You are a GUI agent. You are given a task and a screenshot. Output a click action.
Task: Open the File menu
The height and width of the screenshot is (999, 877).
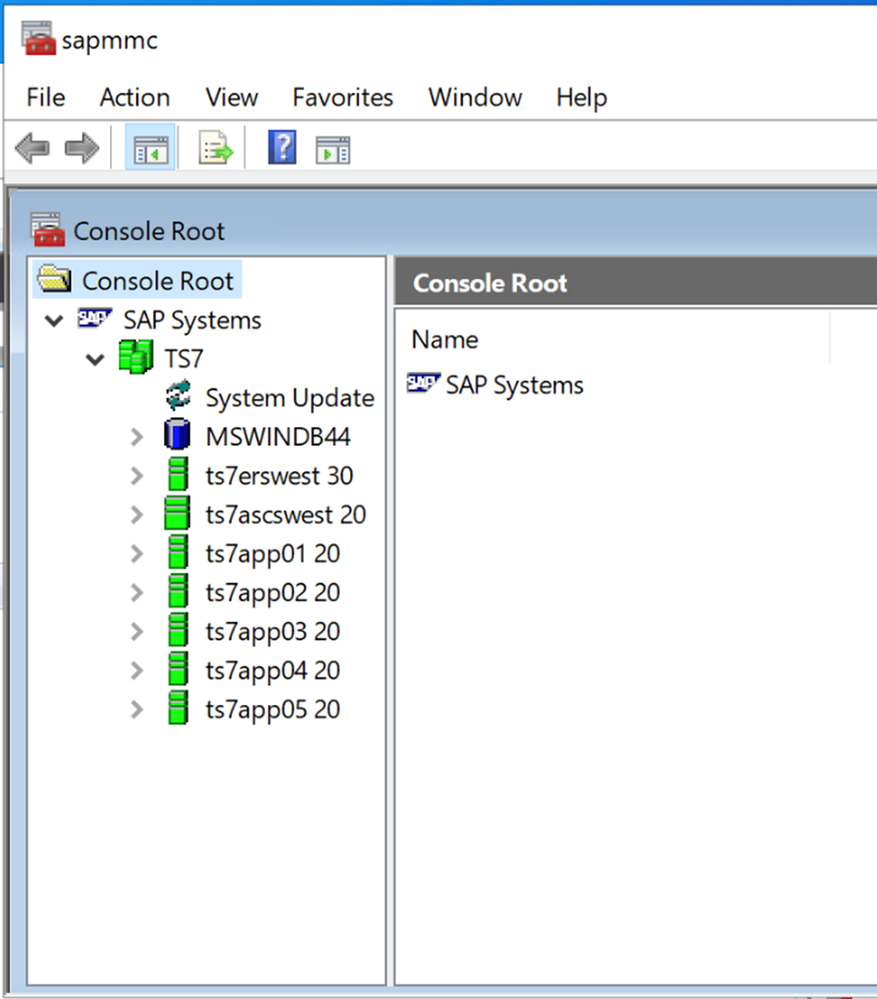tap(46, 97)
